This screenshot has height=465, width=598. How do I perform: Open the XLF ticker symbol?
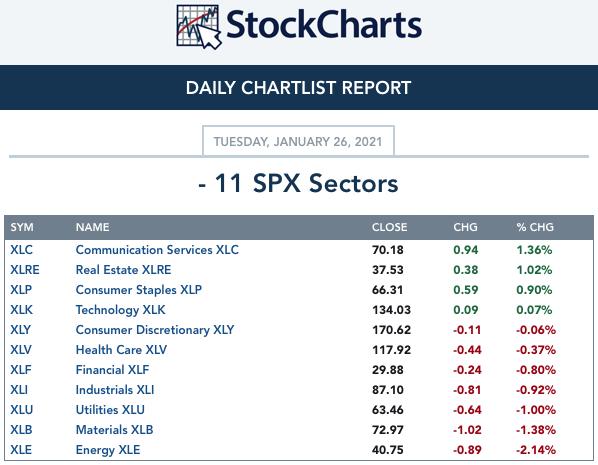21,370
